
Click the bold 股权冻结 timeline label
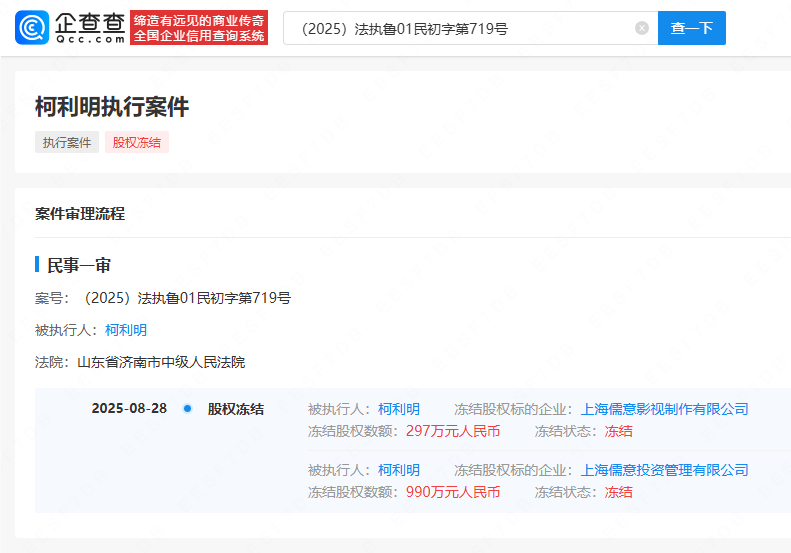tap(236, 409)
